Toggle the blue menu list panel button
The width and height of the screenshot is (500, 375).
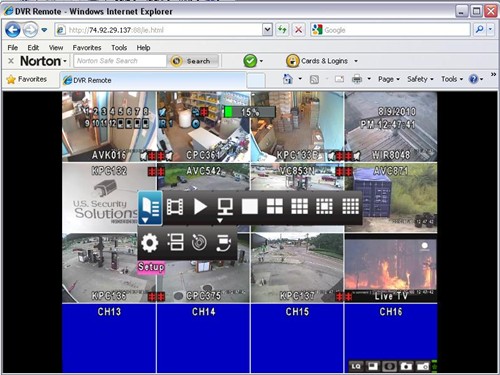coord(150,208)
